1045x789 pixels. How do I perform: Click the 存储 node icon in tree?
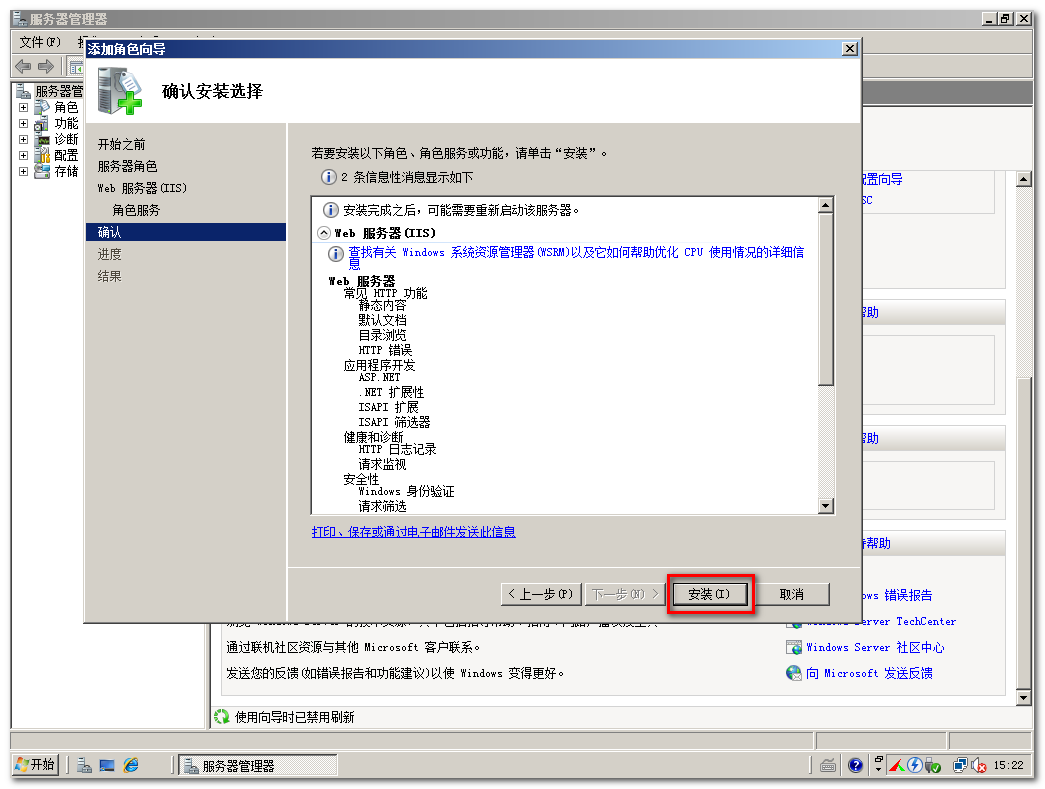pos(42,171)
